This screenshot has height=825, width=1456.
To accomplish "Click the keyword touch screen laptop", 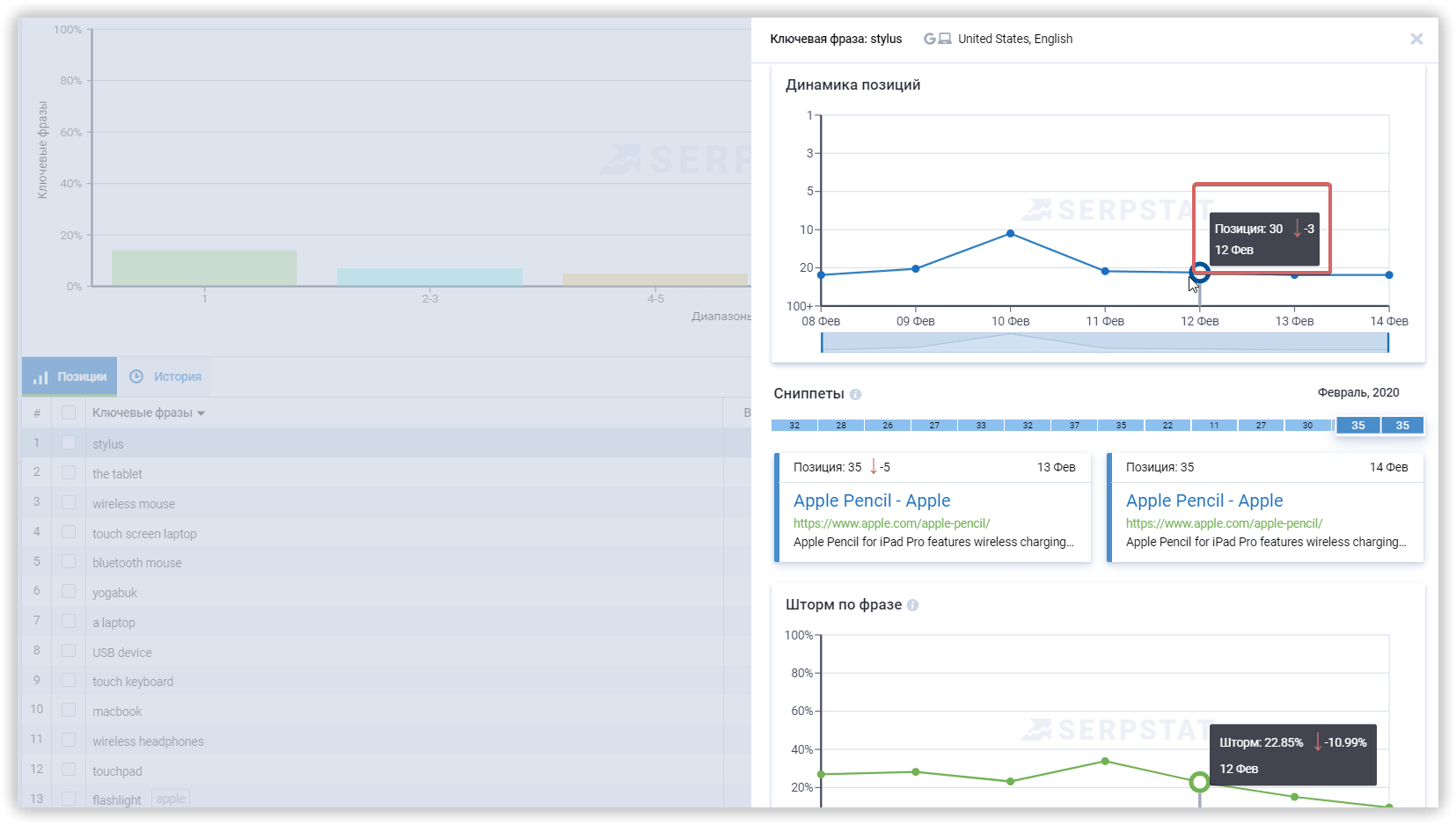I will [144, 534].
